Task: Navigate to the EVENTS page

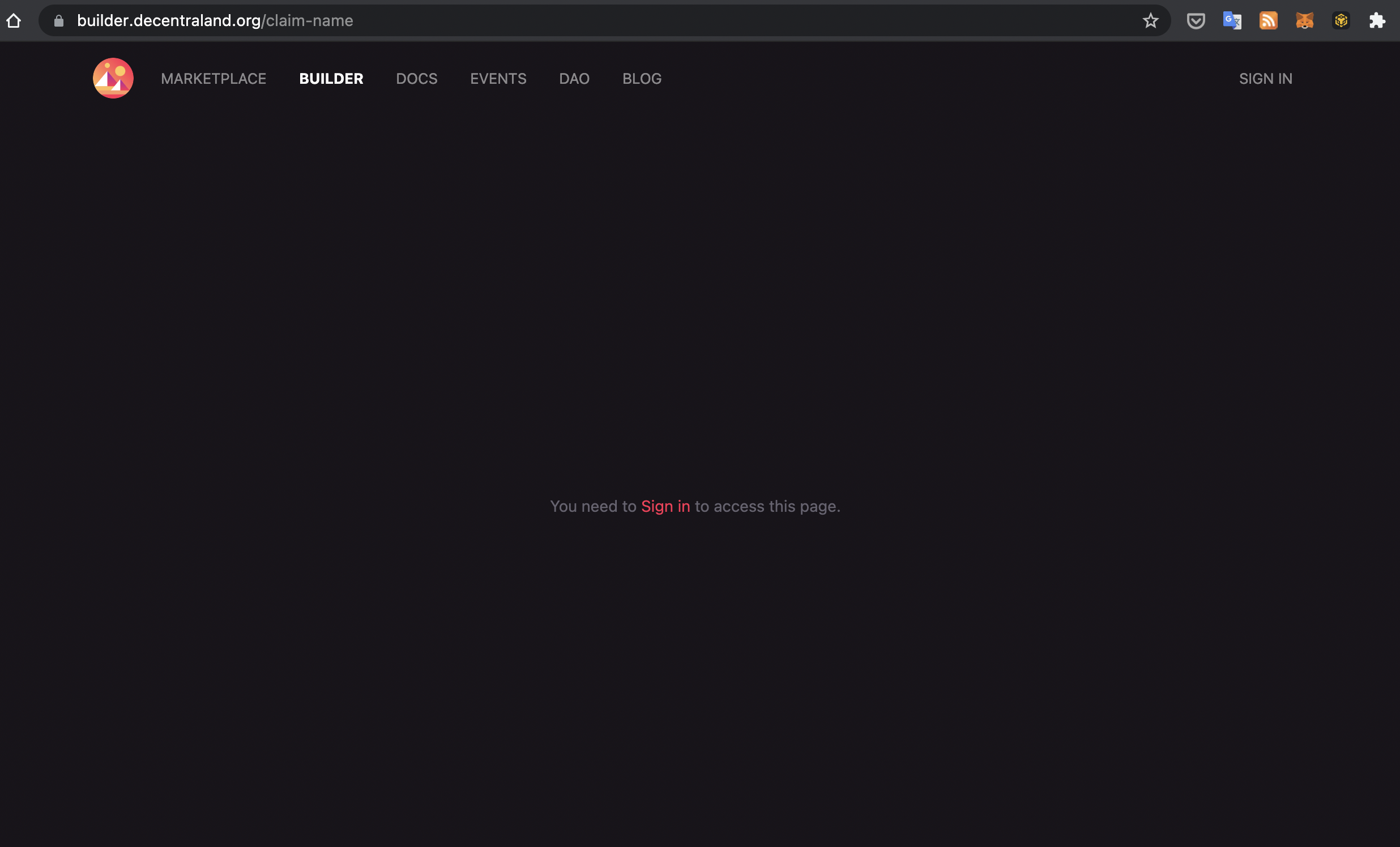Action: click(498, 78)
